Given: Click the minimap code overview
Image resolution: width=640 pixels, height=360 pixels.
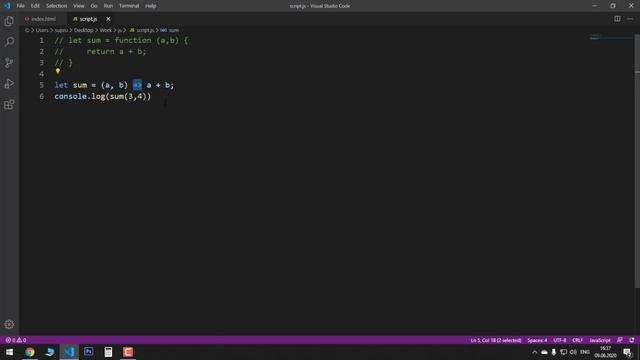Looking at the screenshot, I should tap(611, 38).
